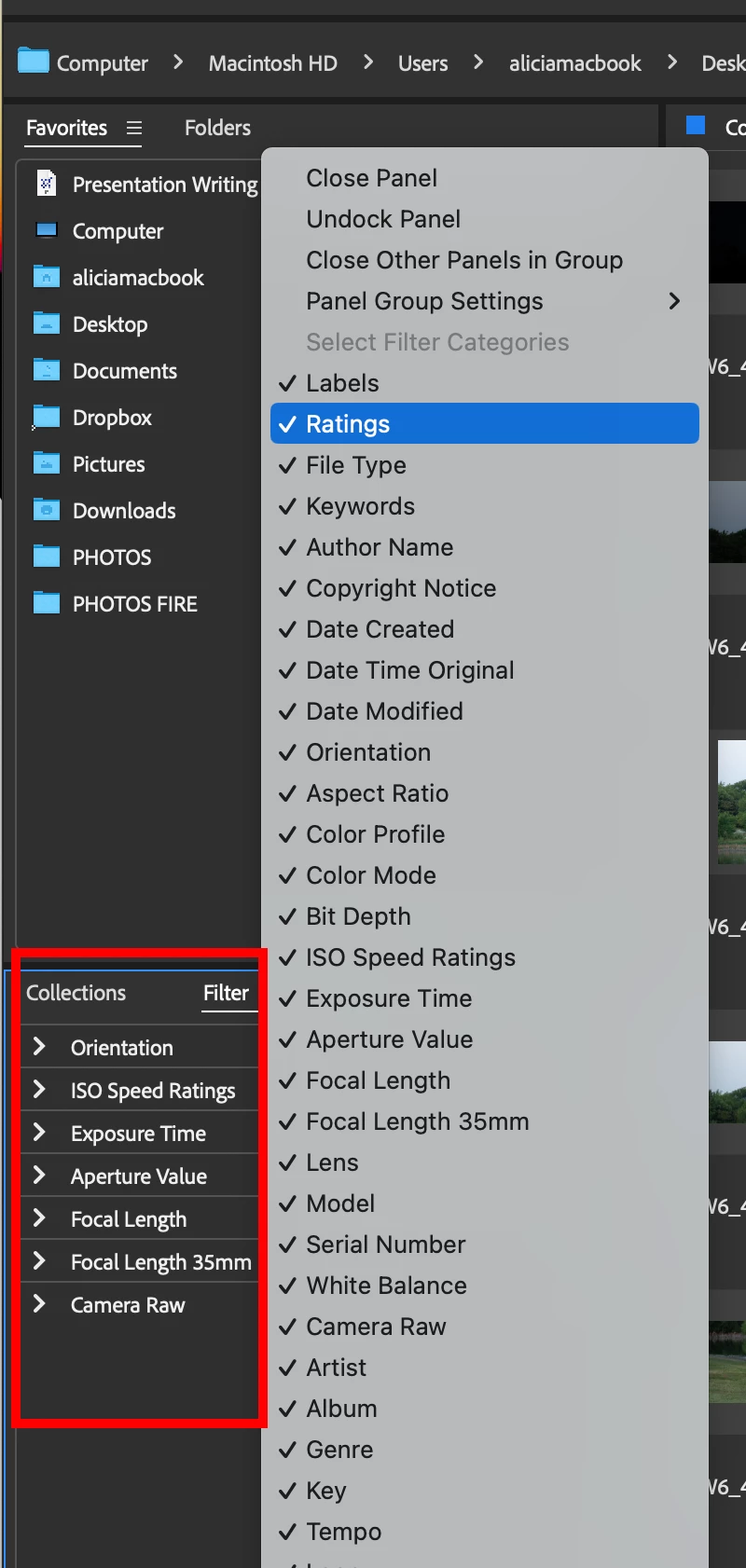The width and height of the screenshot is (746, 1568).
Task: Disable the Date Created filter category
Action: [484, 629]
